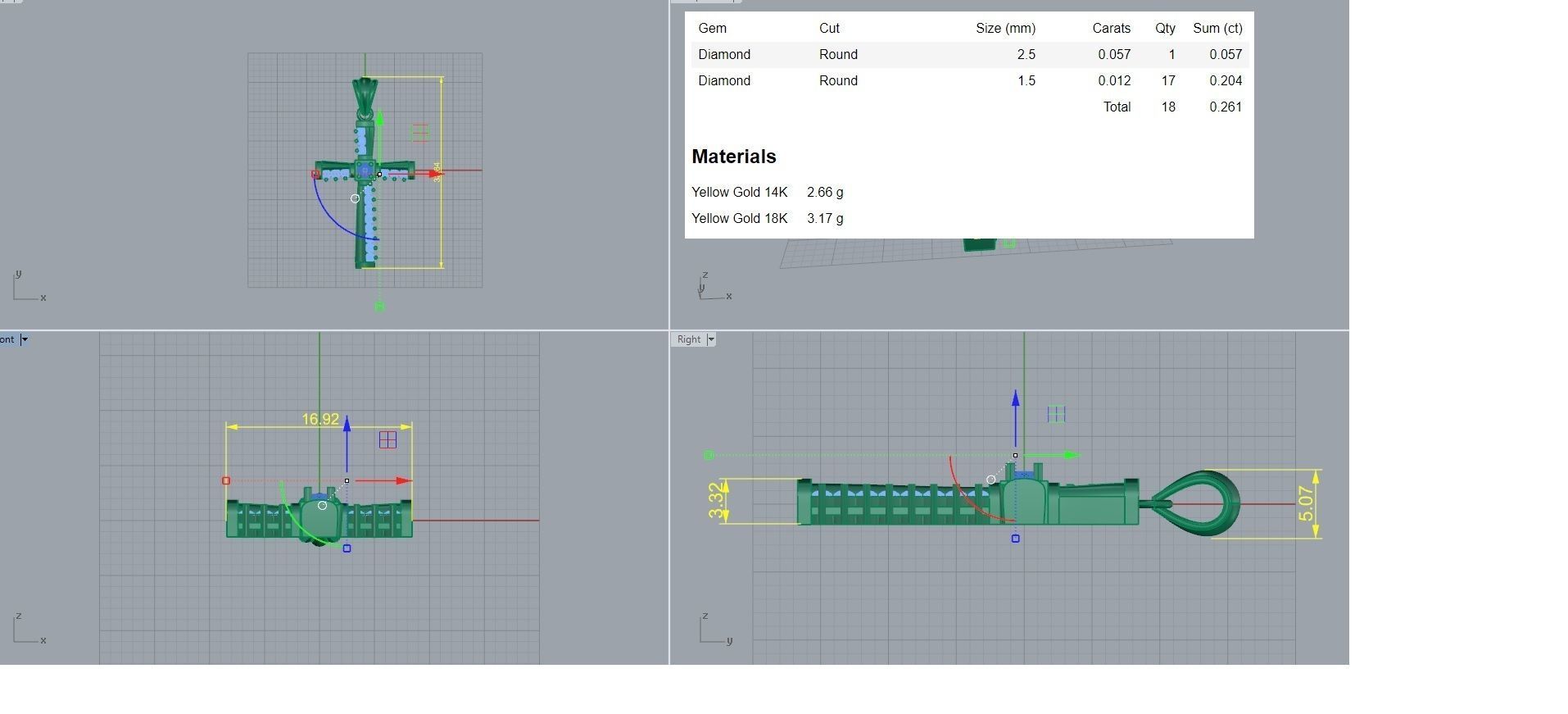Screen dimensions: 1568x714
Task: Click the Materials heading
Action: pos(734,157)
